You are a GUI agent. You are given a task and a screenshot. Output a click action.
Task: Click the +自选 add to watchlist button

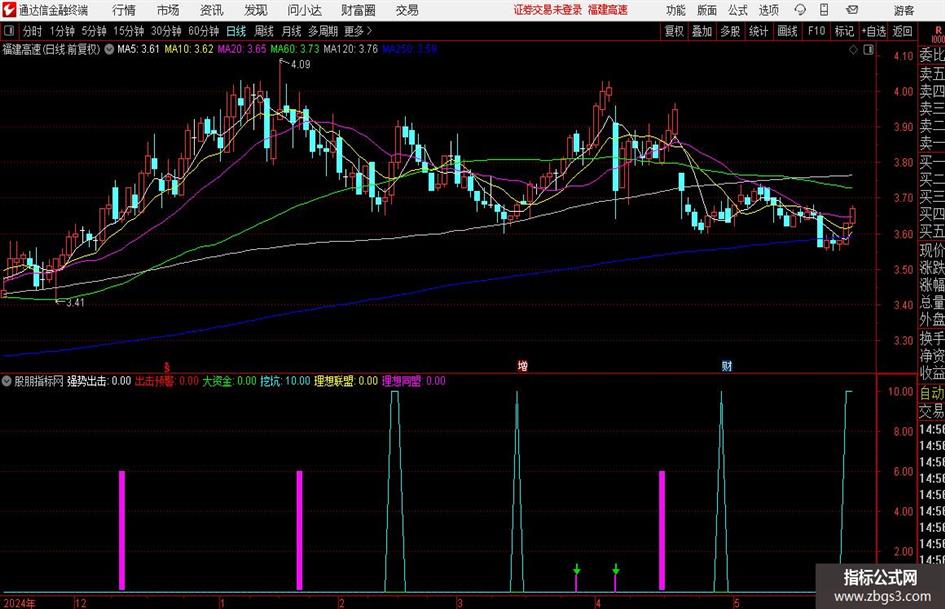pyautogui.click(x=873, y=31)
